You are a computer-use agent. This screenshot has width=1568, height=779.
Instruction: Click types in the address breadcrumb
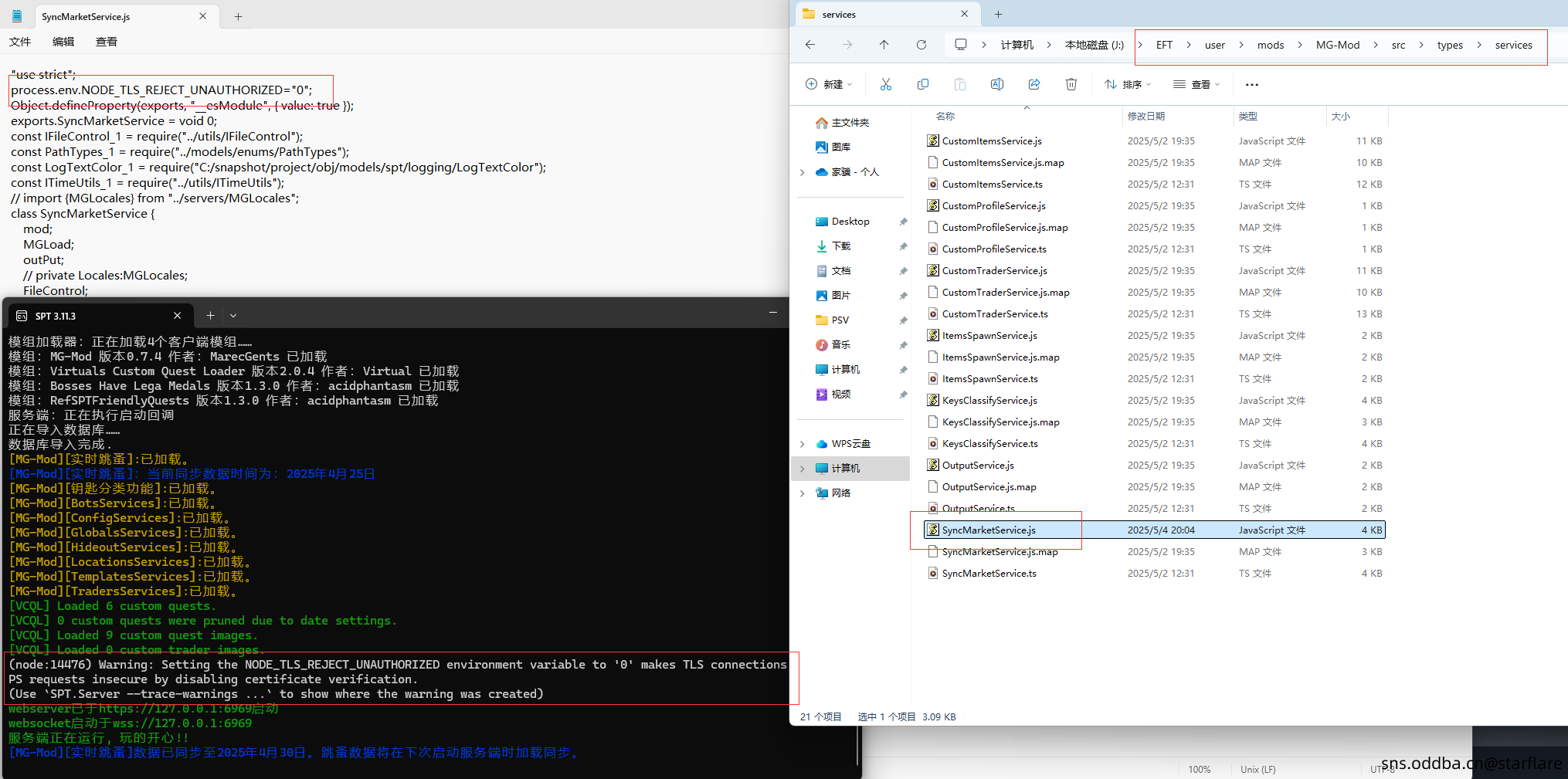[x=1450, y=45]
